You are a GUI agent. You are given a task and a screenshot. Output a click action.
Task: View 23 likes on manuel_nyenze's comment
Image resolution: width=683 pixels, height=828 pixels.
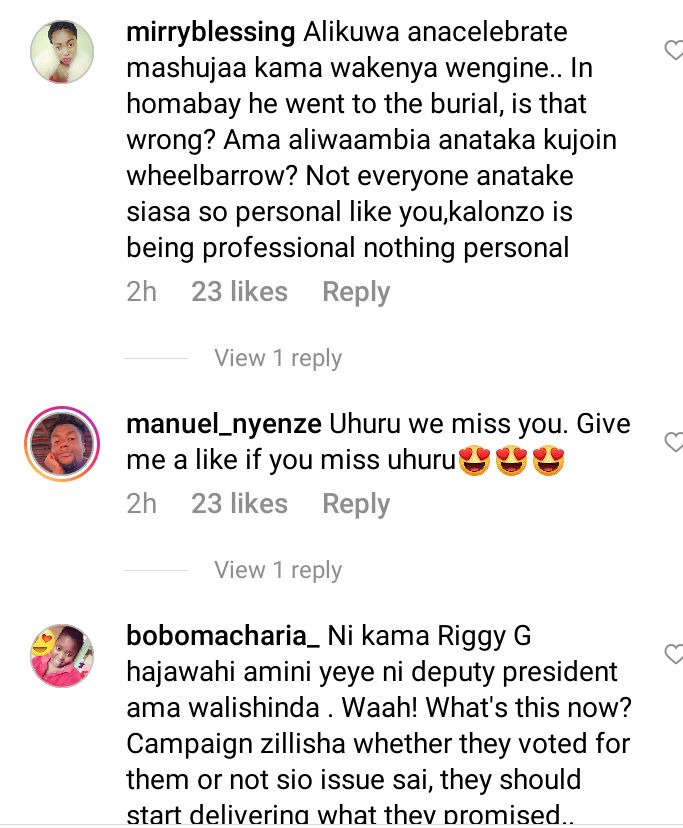[239, 503]
